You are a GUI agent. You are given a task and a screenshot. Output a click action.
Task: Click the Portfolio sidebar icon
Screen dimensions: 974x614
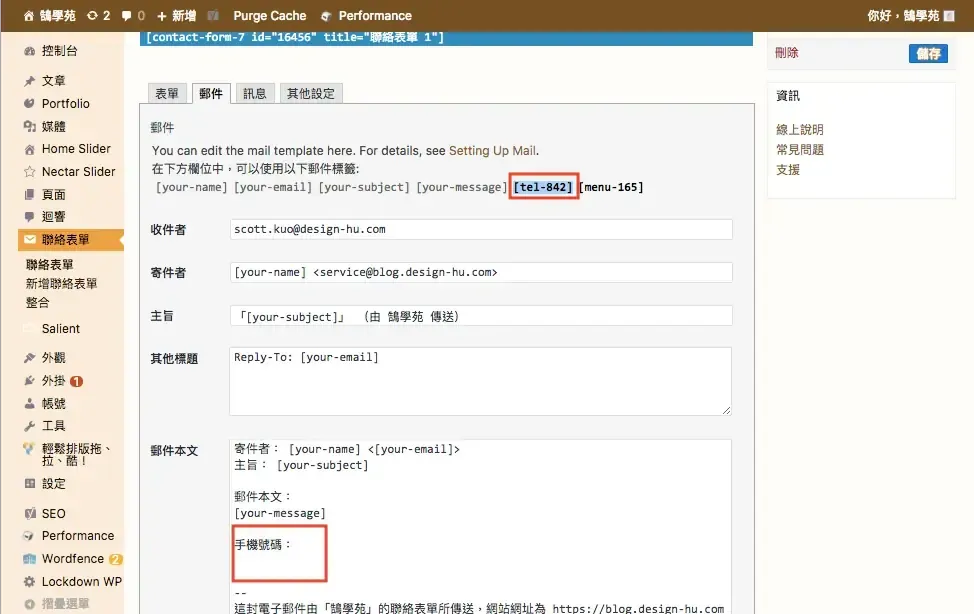29,103
